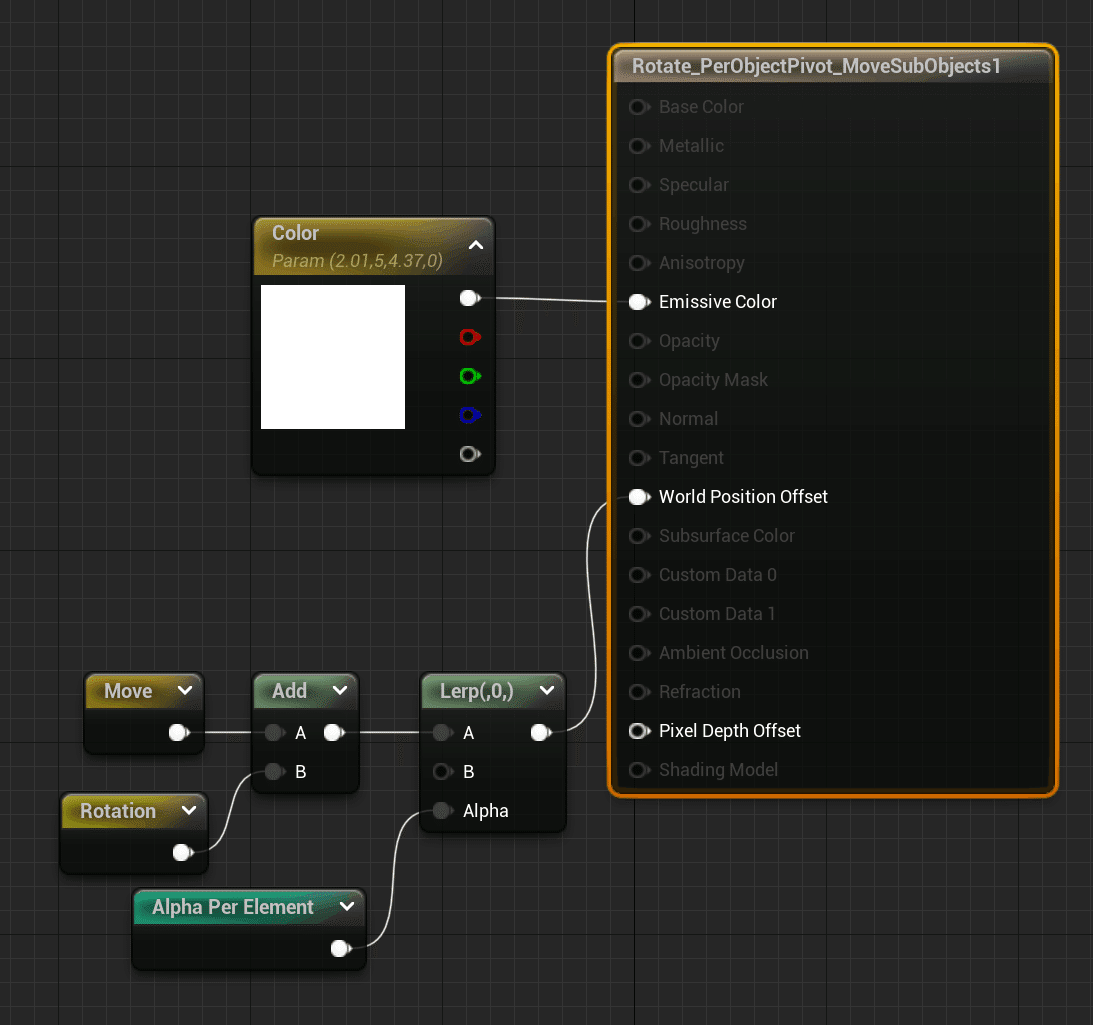Click the Move node output pin

pyautogui.click(x=179, y=733)
